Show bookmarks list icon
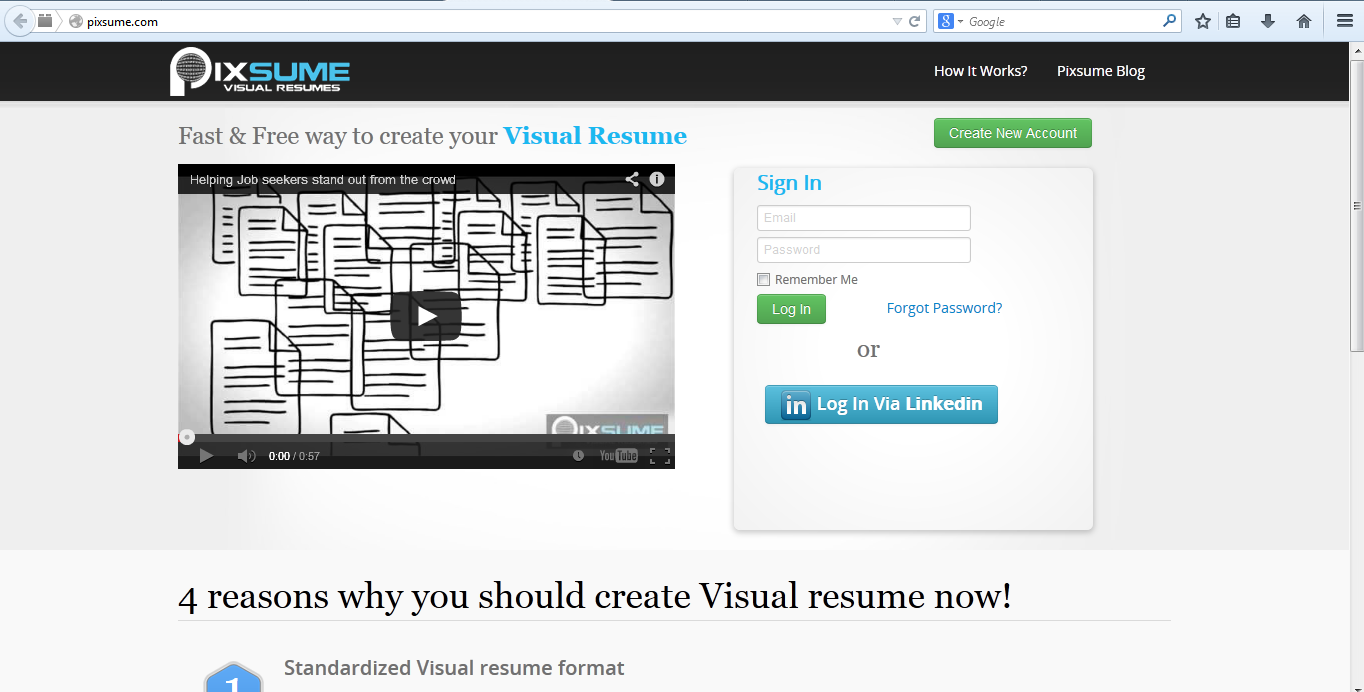This screenshot has height=692, width=1364. click(1233, 21)
